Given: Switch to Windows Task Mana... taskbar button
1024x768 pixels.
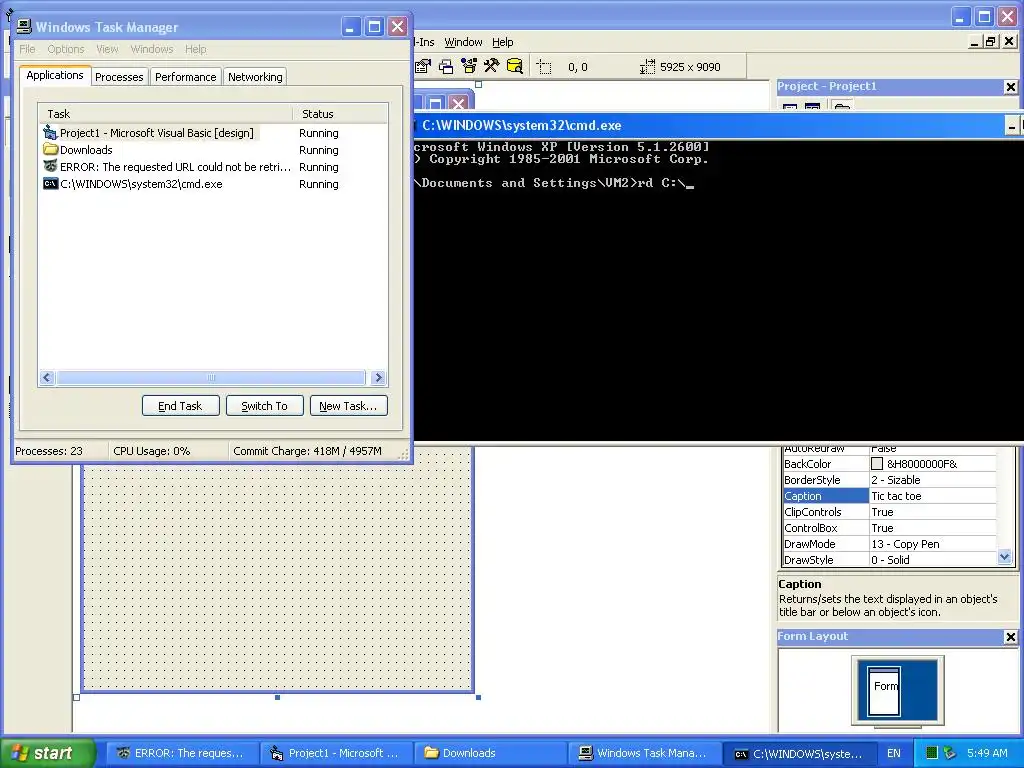Looking at the screenshot, I should (644, 753).
